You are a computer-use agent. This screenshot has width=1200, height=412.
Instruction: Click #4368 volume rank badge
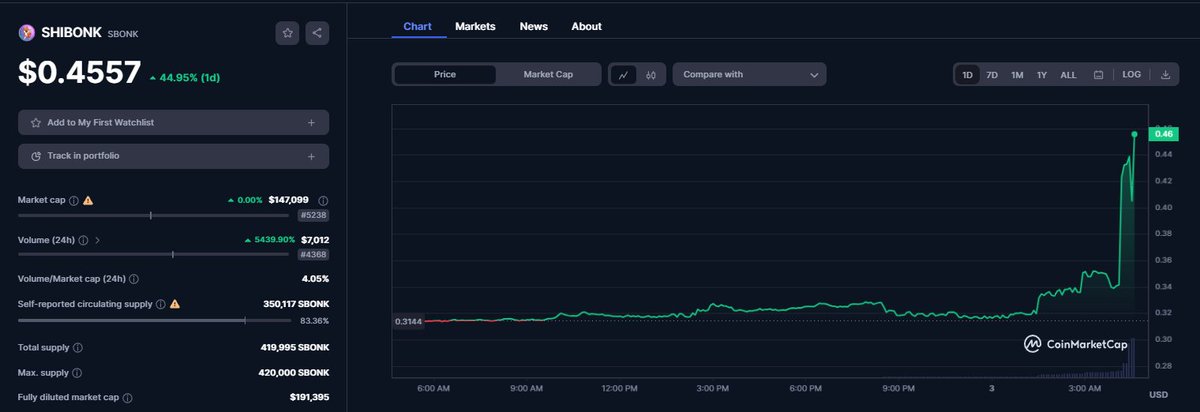[x=313, y=255]
